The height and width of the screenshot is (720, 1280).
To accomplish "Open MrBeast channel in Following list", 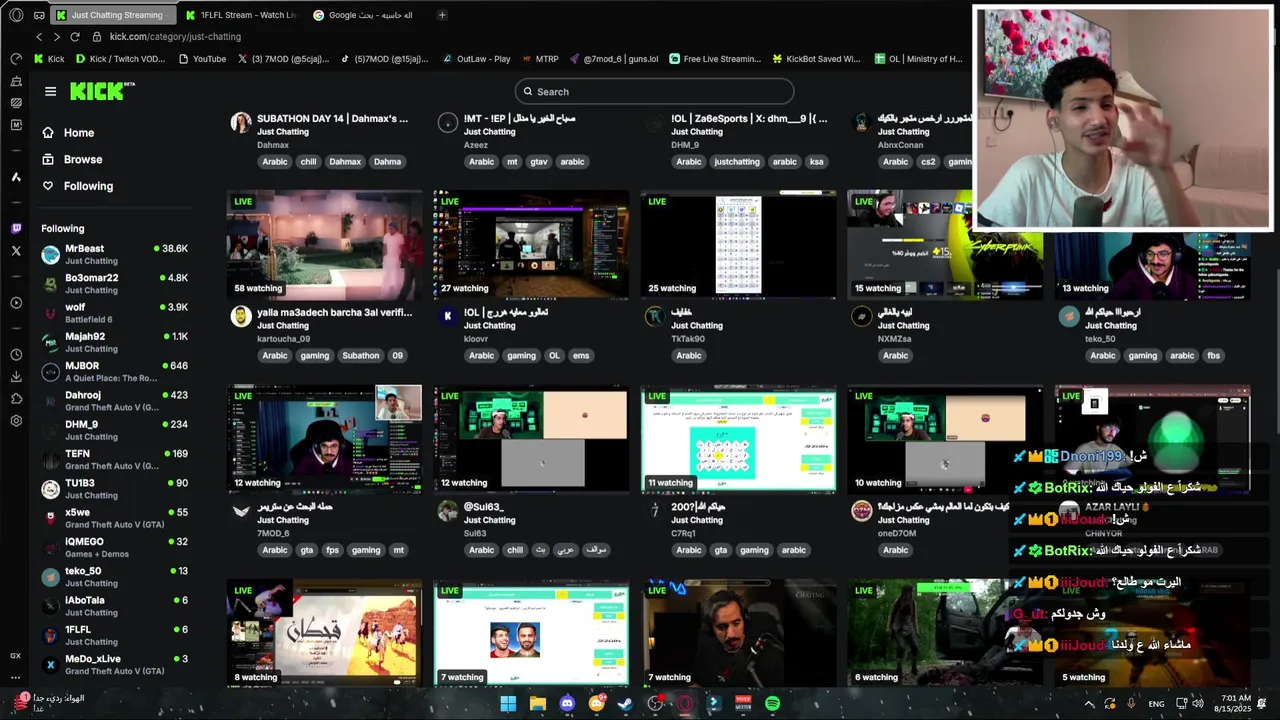I will (114, 255).
